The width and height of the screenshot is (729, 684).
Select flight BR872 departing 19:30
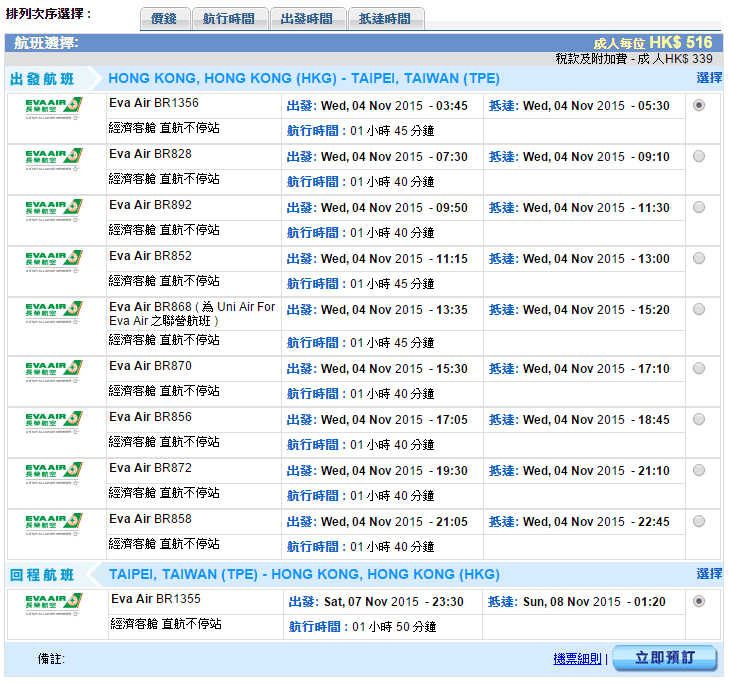click(x=698, y=470)
